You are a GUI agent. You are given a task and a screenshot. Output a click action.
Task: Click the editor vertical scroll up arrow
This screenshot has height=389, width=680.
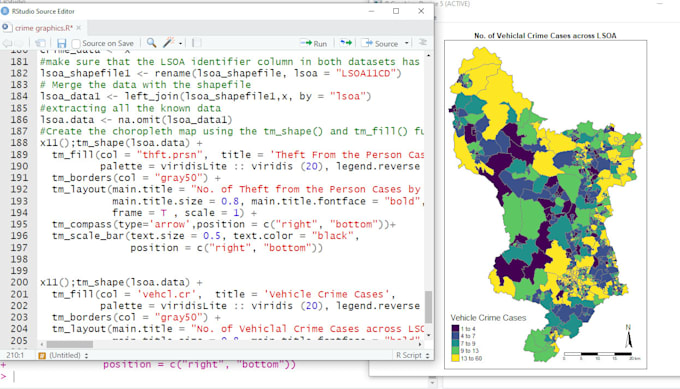428,56
